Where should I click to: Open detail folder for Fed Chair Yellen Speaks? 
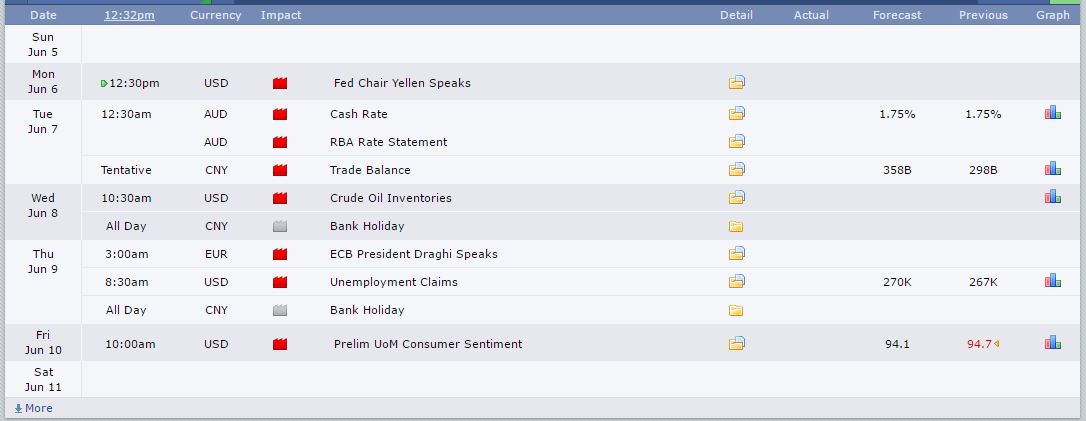(737, 83)
